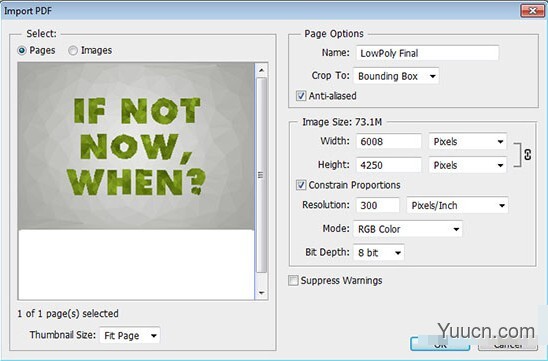Click the 'Image Size: 73.1M' label
This screenshot has width=548, height=361.
[x=342, y=122]
